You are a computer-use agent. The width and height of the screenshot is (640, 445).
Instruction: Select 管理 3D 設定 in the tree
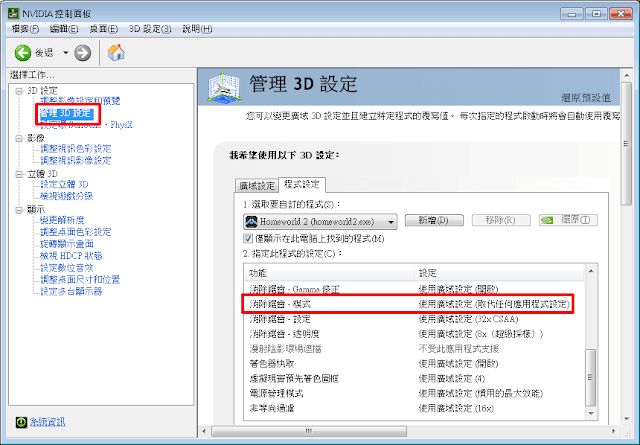[x=65, y=113]
